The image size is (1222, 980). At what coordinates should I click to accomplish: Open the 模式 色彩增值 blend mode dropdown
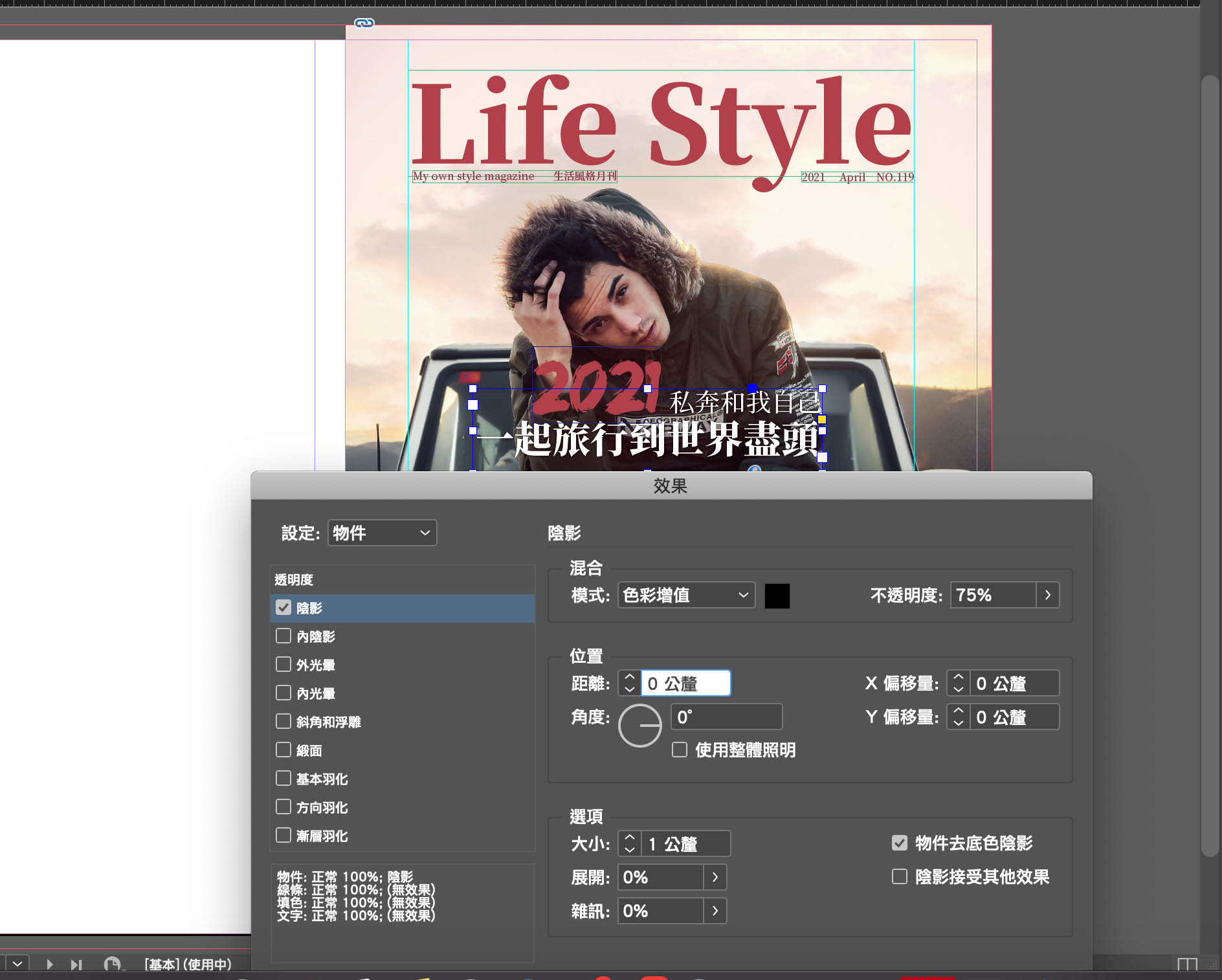pos(686,595)
